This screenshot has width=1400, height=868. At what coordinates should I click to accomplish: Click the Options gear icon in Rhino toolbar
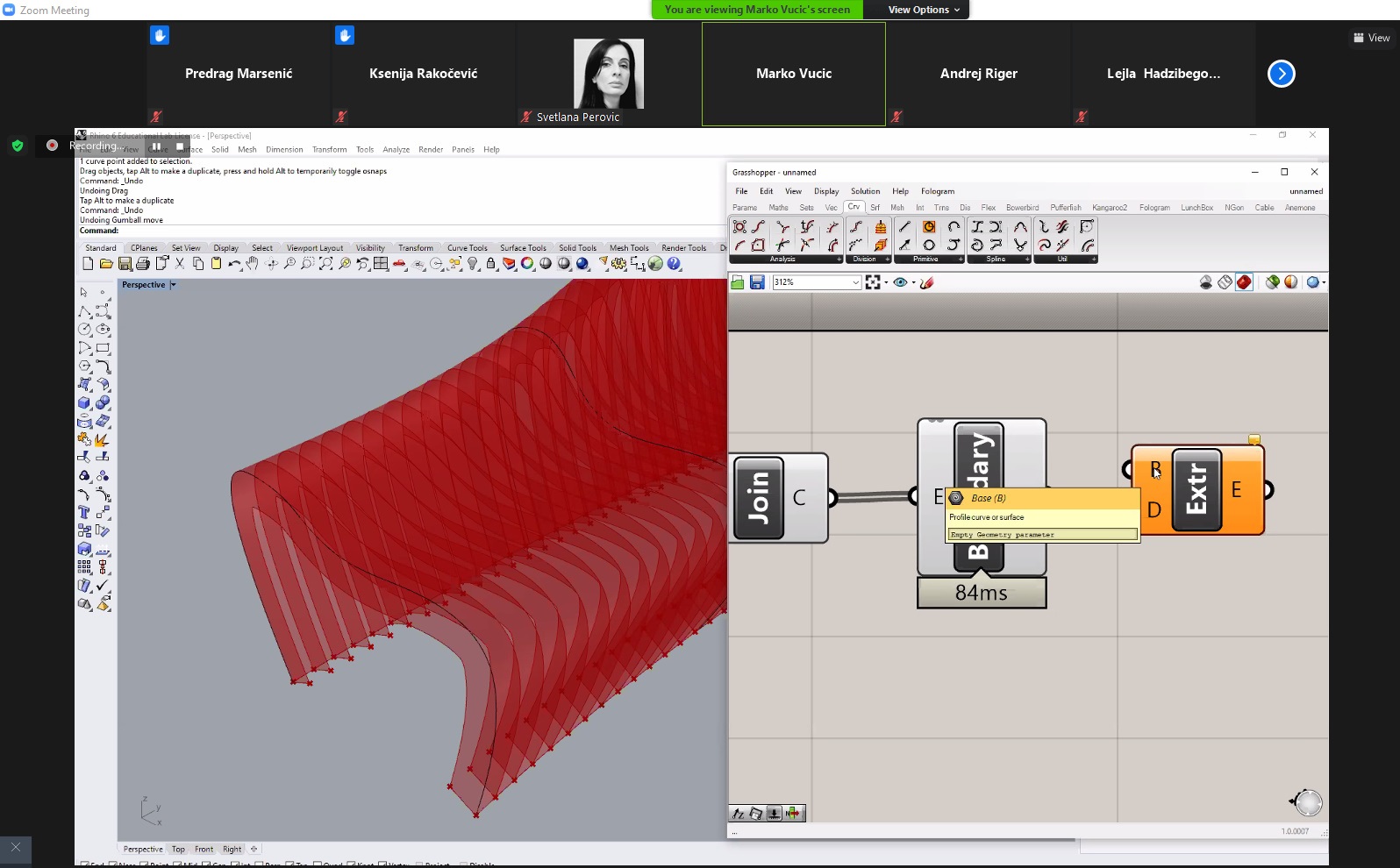[619, 263]
